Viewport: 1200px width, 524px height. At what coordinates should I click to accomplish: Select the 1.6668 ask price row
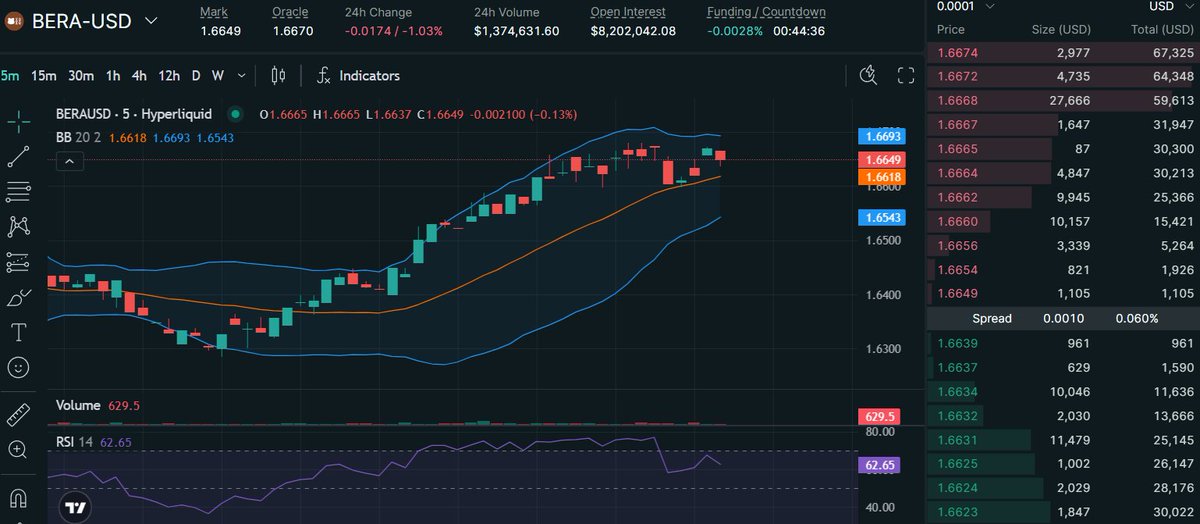tap(1063, 101)
